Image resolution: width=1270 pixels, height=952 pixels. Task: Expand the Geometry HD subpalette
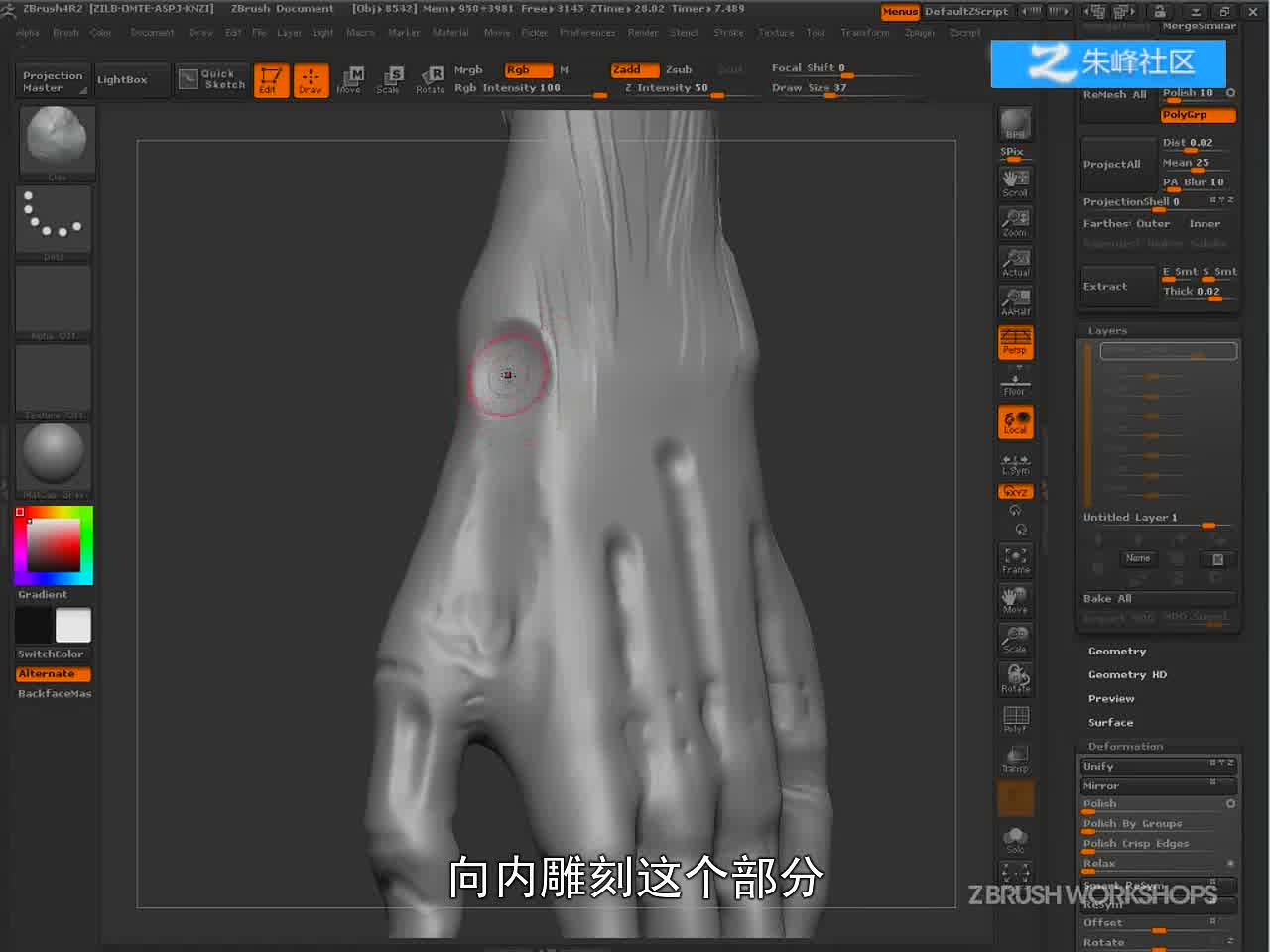pos(1127,675)
